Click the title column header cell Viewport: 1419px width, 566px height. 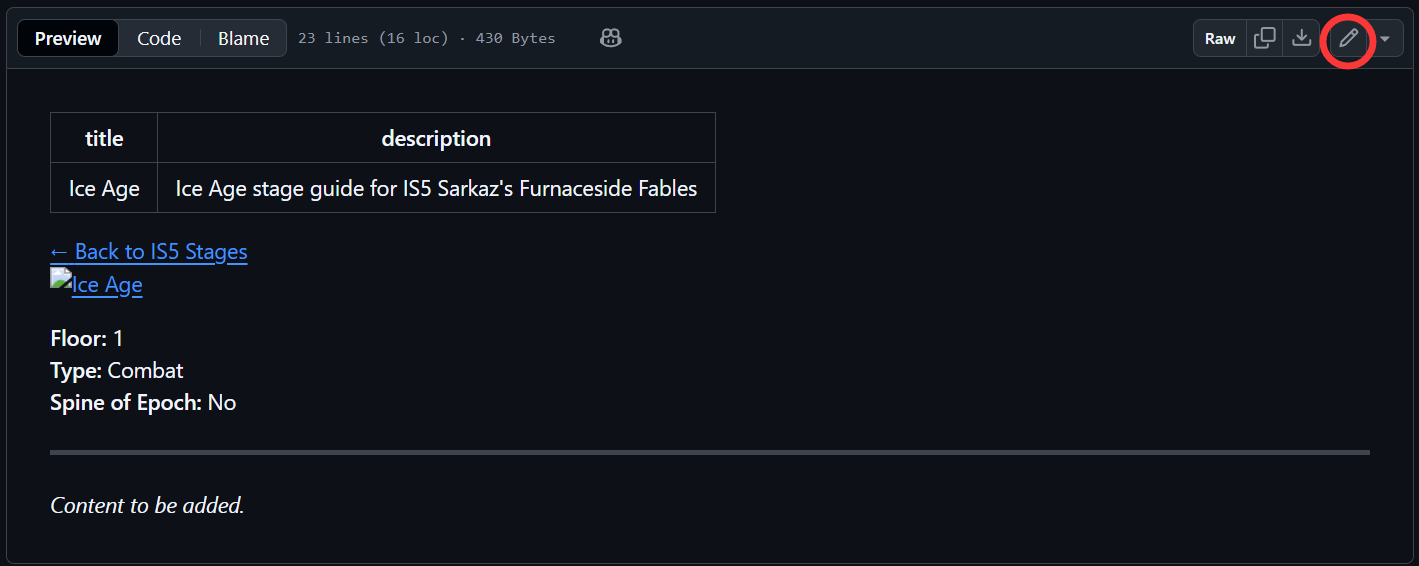tap(104, 138)
